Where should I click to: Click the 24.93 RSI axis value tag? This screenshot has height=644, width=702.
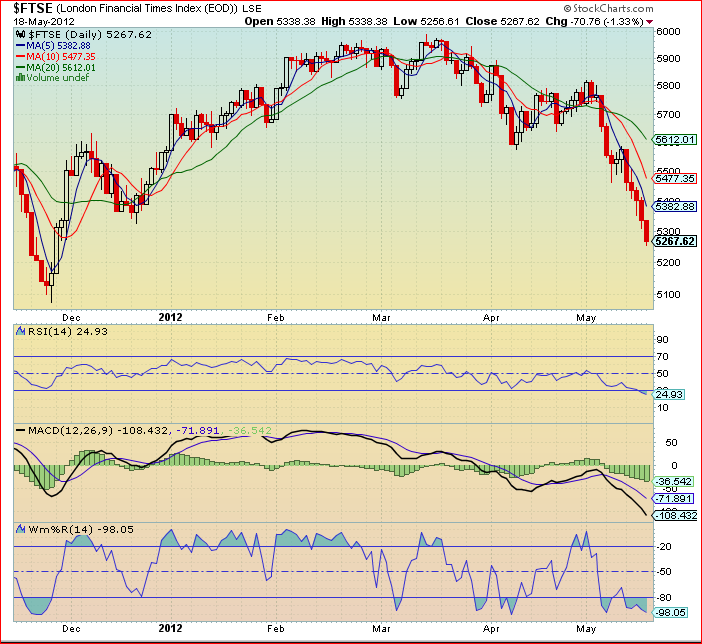point(669,394)
